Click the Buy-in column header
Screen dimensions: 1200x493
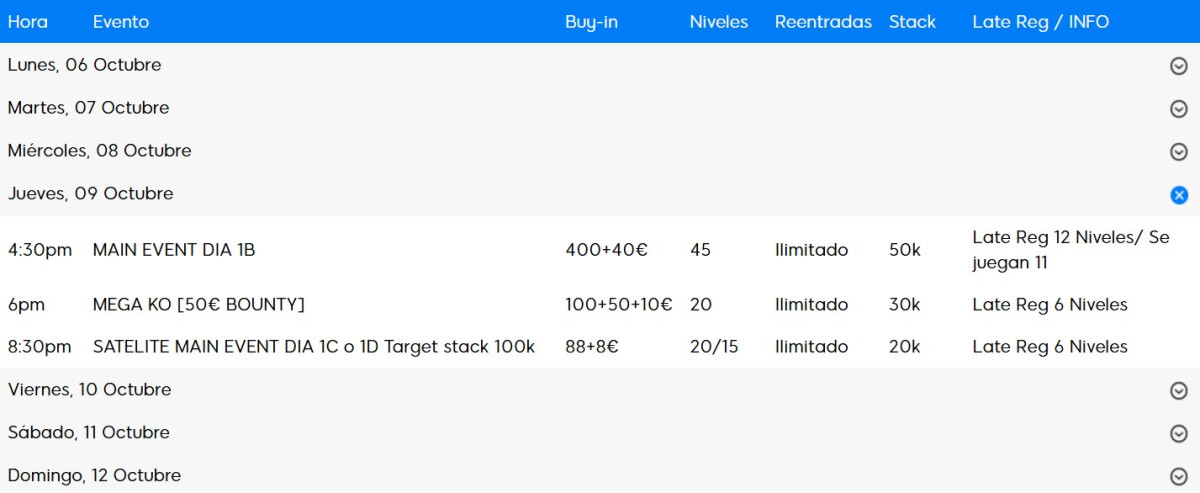(x=591, y=22)
